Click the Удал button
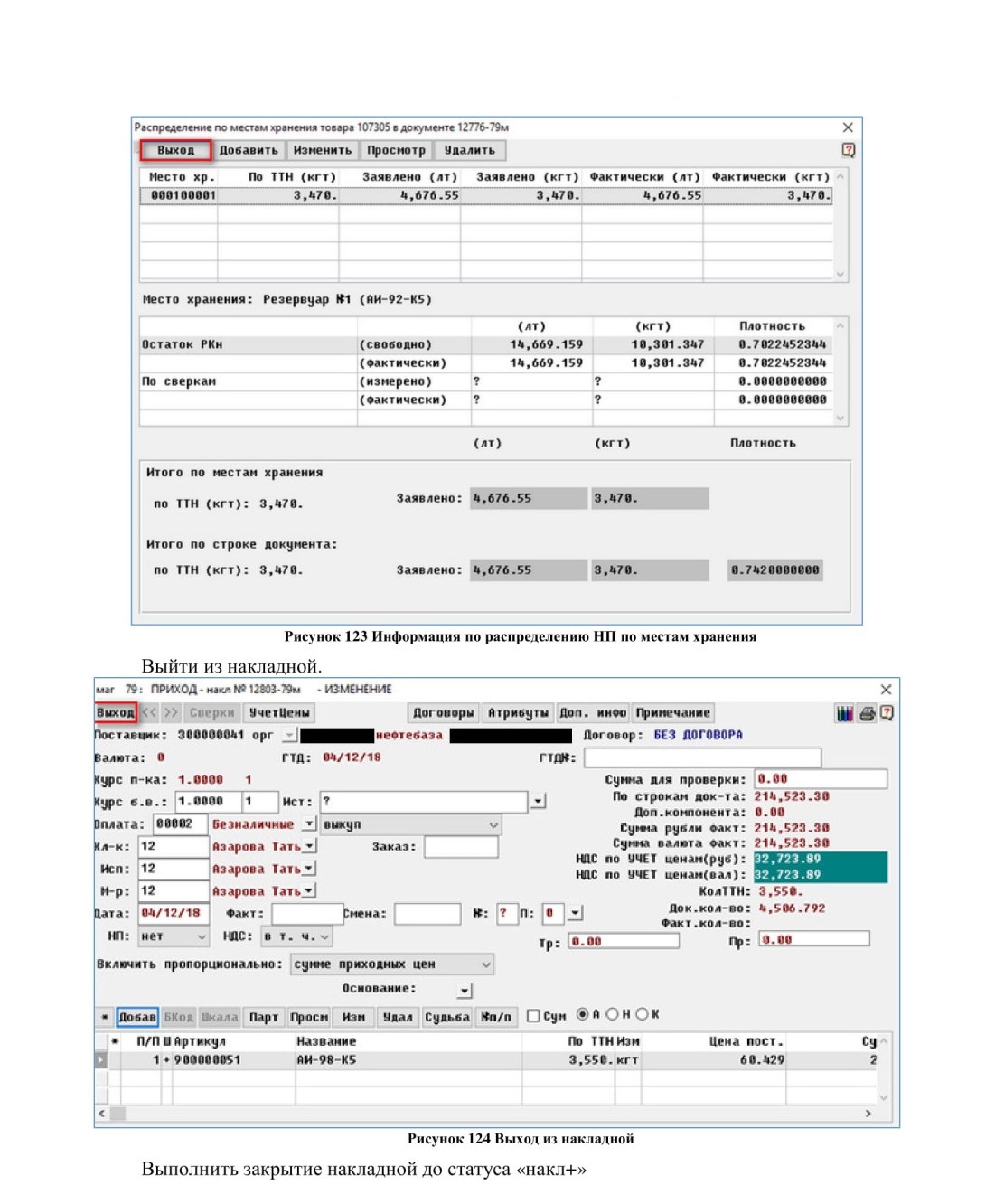995x1204 pixels. pyautogui.click(x=398, y=1017)
